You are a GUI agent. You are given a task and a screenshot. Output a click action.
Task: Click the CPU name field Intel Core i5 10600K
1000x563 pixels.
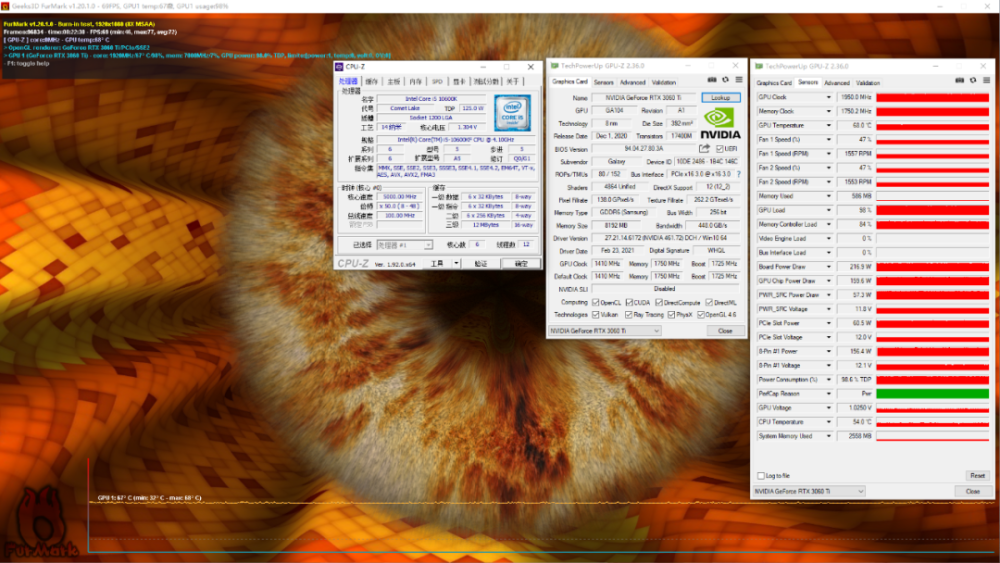[431, 99]
